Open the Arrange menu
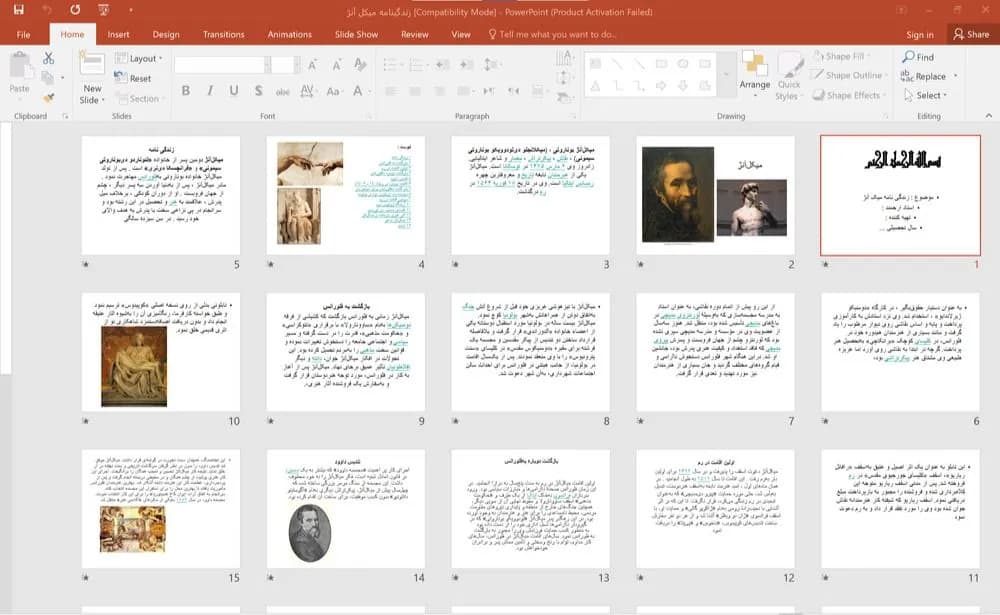Image resolution: width=1000 pixels, height=615 pixels. (x=754, y=75)
